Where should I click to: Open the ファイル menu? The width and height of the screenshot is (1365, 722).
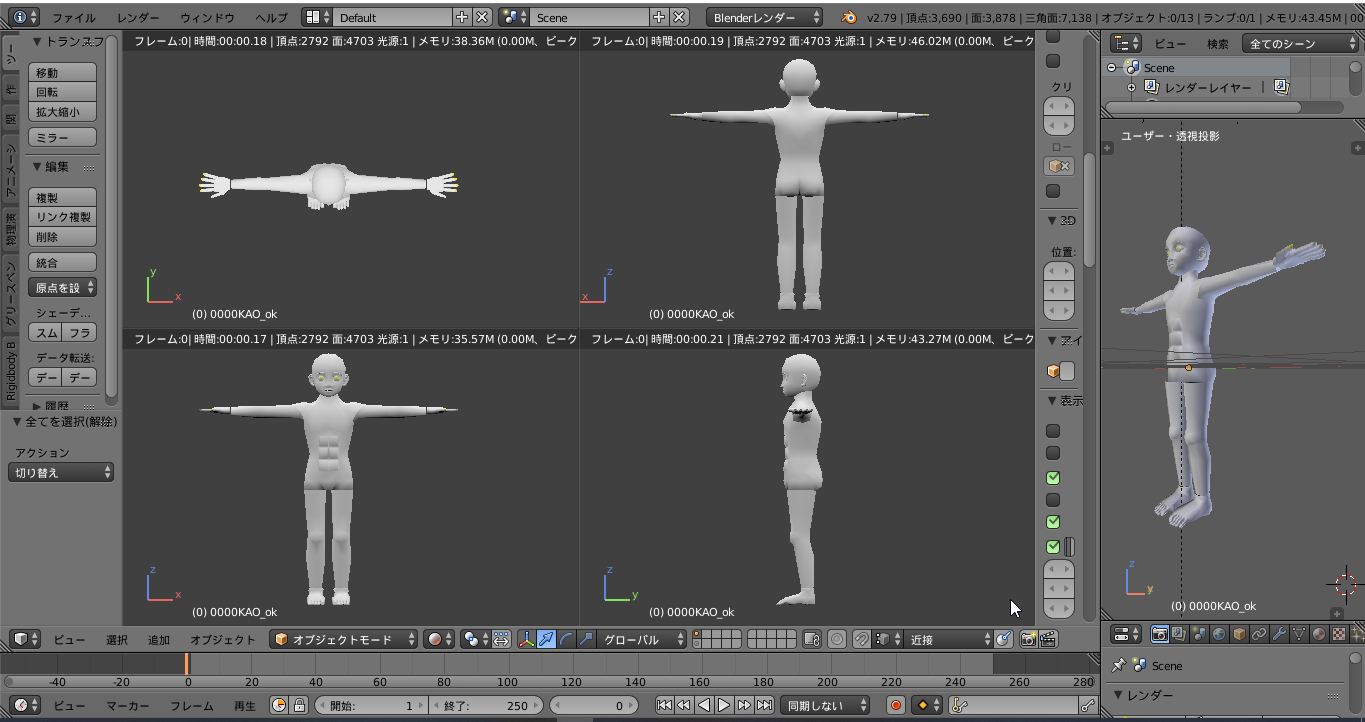click(74, 18)
